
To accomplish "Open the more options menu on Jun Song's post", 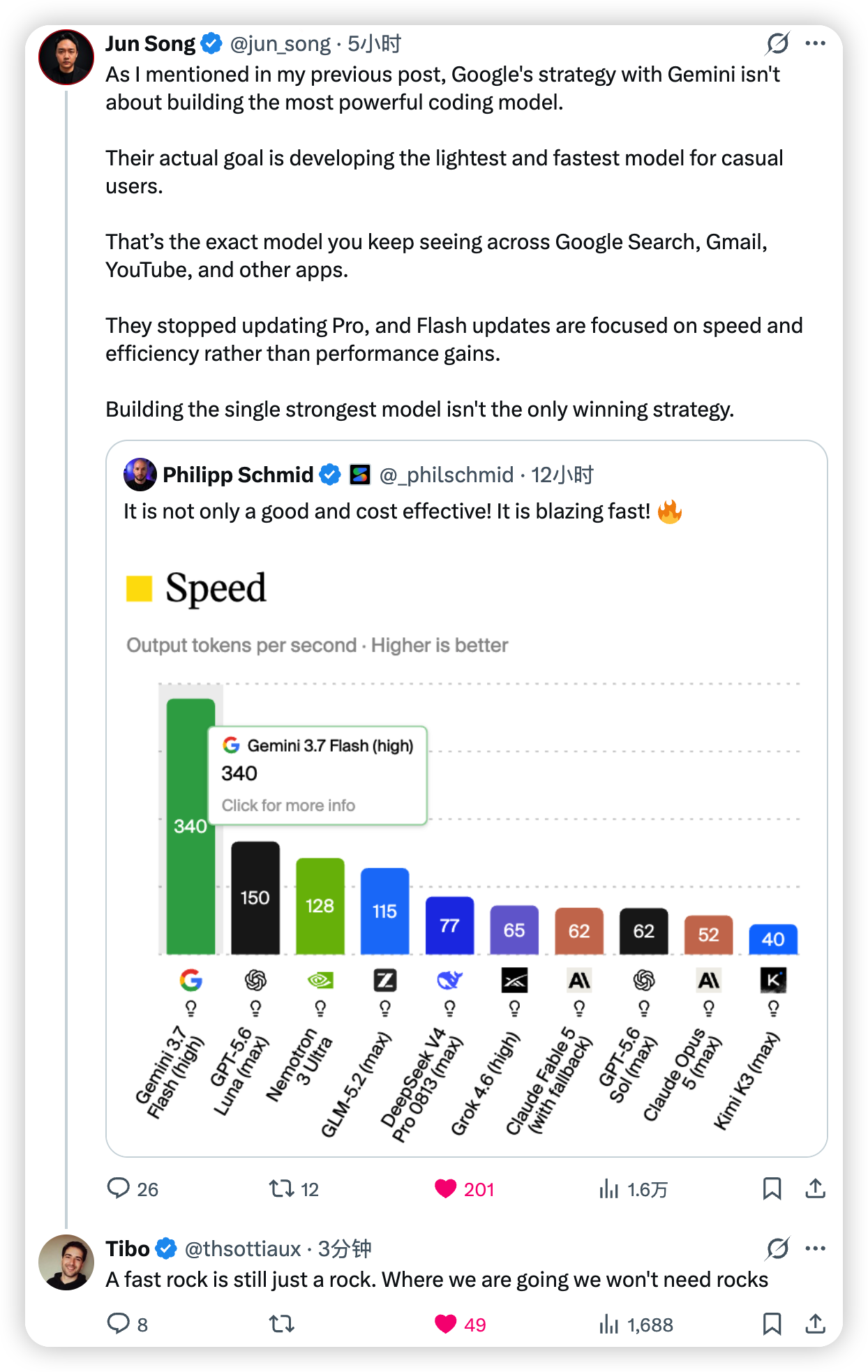I will [x=815, y=43].
